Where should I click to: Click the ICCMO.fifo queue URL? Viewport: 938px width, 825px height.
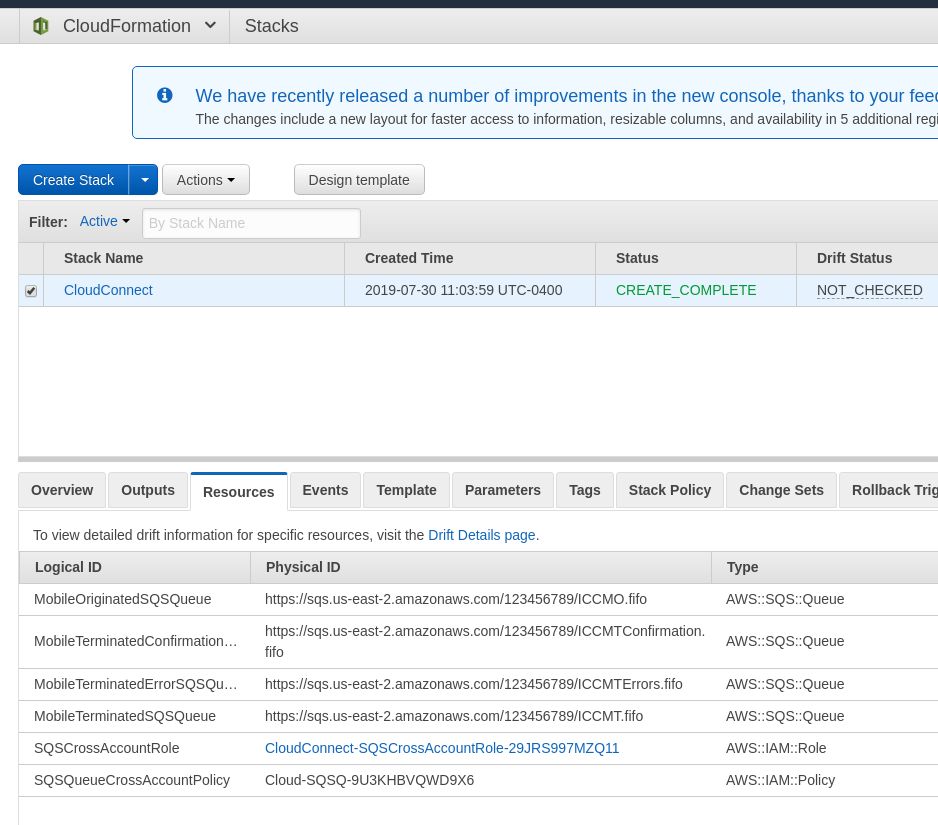click(x=456, y=599)
